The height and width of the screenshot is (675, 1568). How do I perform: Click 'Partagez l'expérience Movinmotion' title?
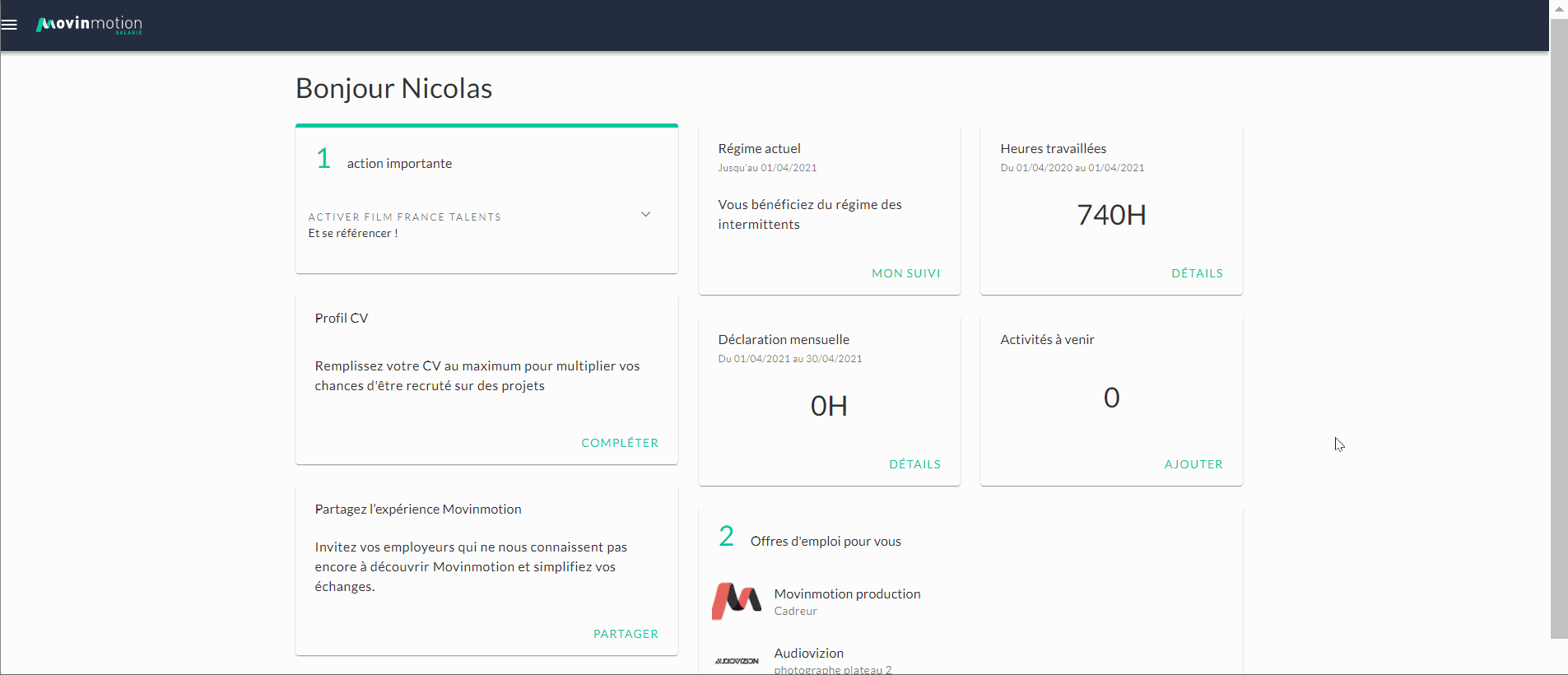(418, 510)
